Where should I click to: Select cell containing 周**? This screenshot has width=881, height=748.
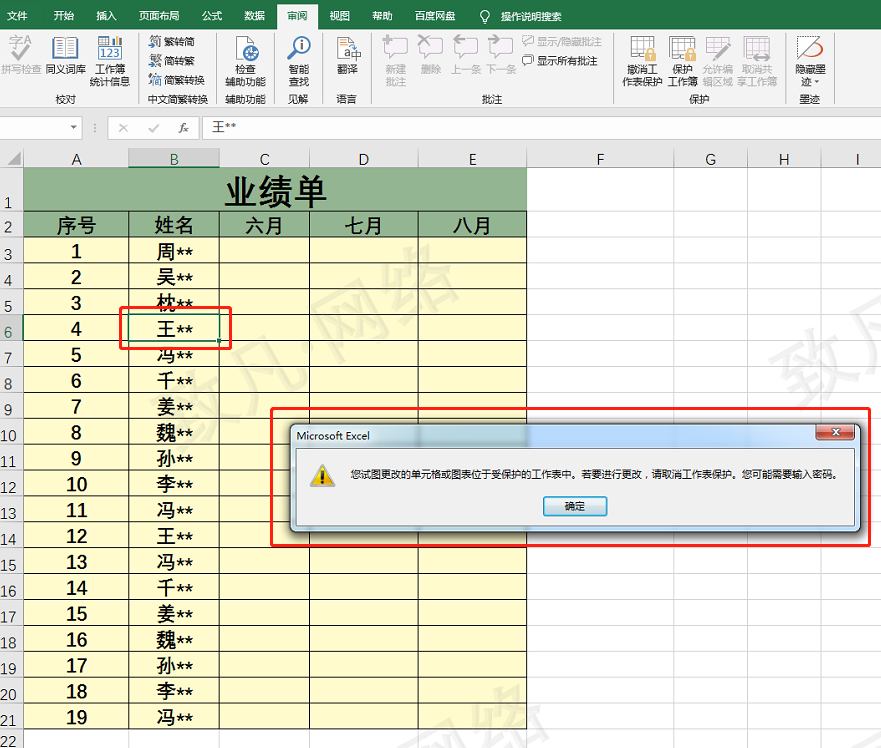pos(174,251)
